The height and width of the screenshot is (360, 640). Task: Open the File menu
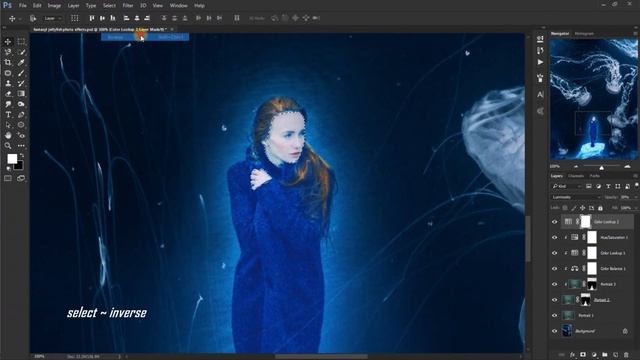[22, 6]
